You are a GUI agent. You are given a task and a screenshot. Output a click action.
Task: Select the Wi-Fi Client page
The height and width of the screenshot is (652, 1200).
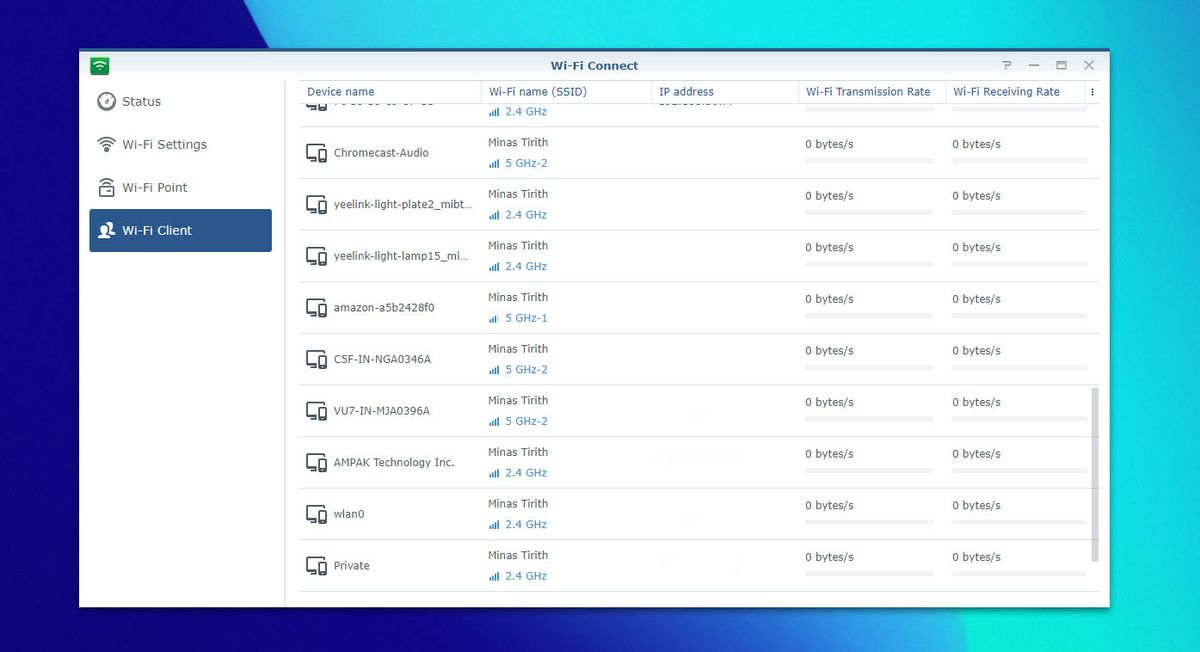[x=180, y=231]
